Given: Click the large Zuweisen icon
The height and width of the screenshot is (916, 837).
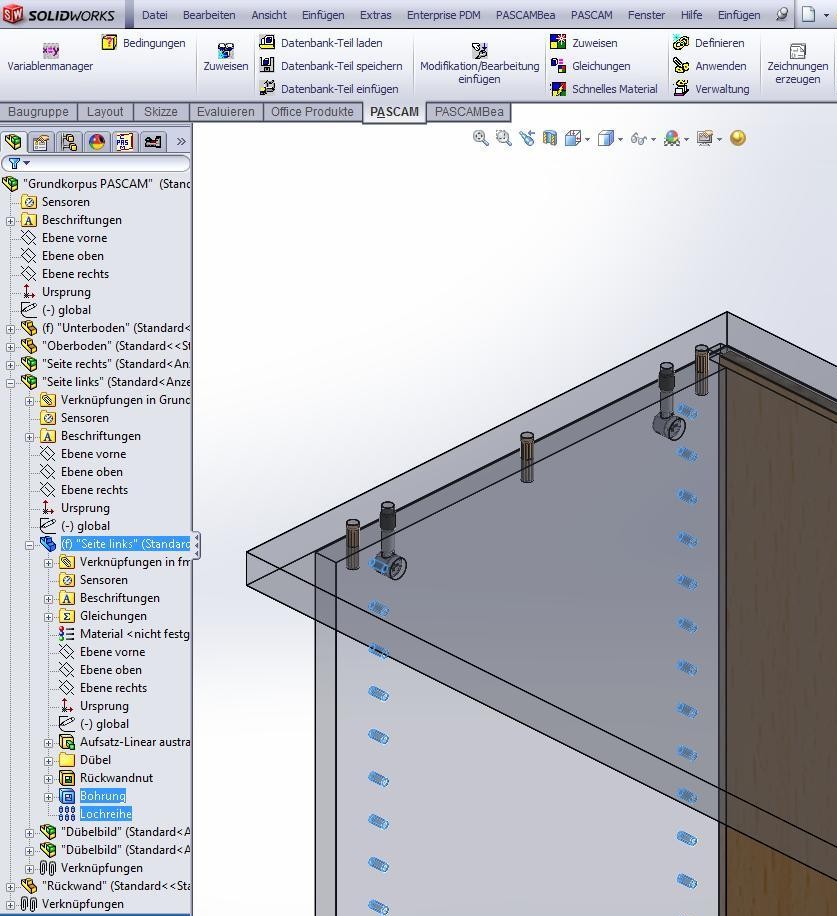Looking at the screenshot, I should pos(226,57).
